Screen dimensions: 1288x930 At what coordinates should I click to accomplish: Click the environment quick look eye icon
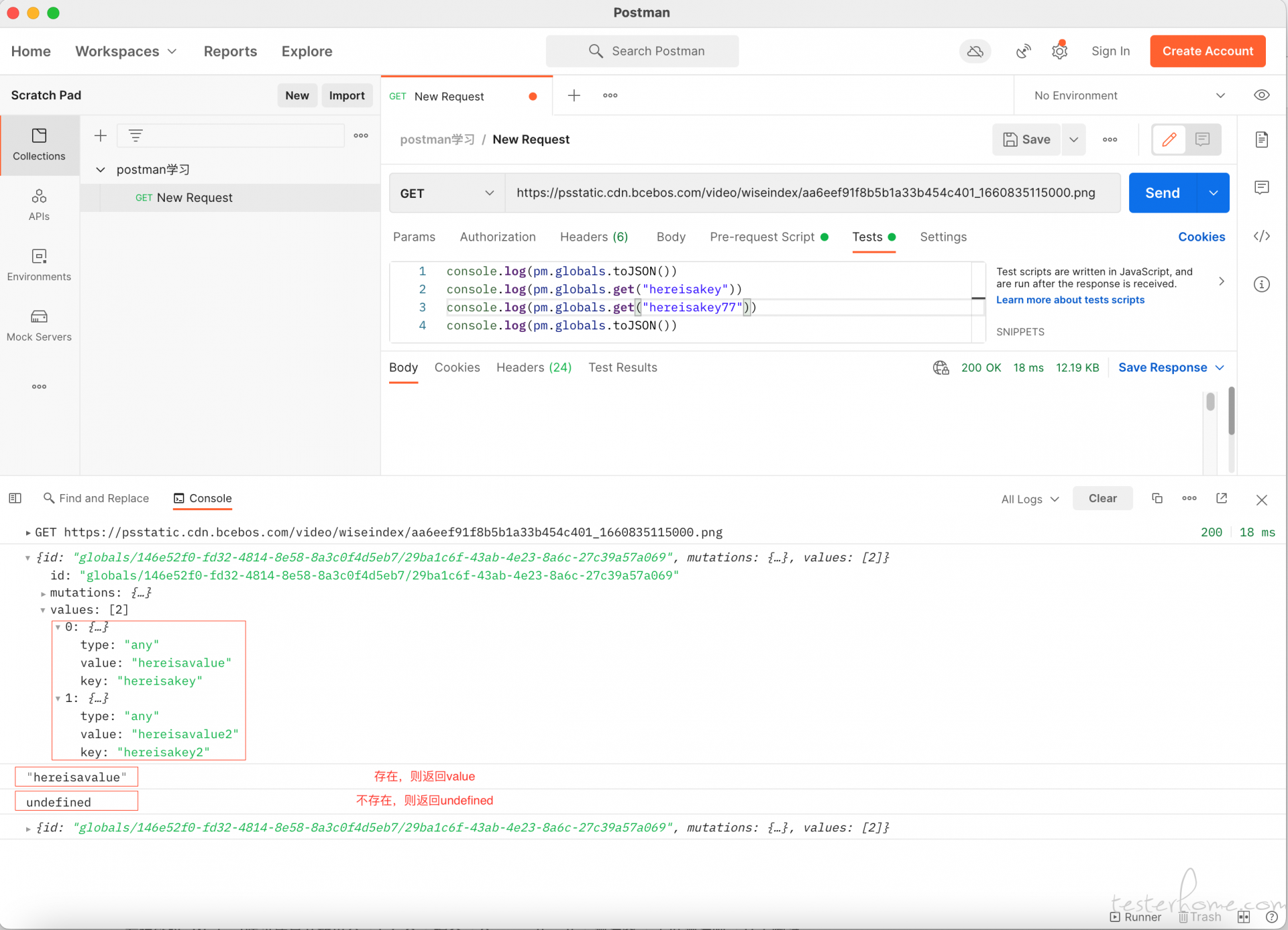coord(1262,95)
